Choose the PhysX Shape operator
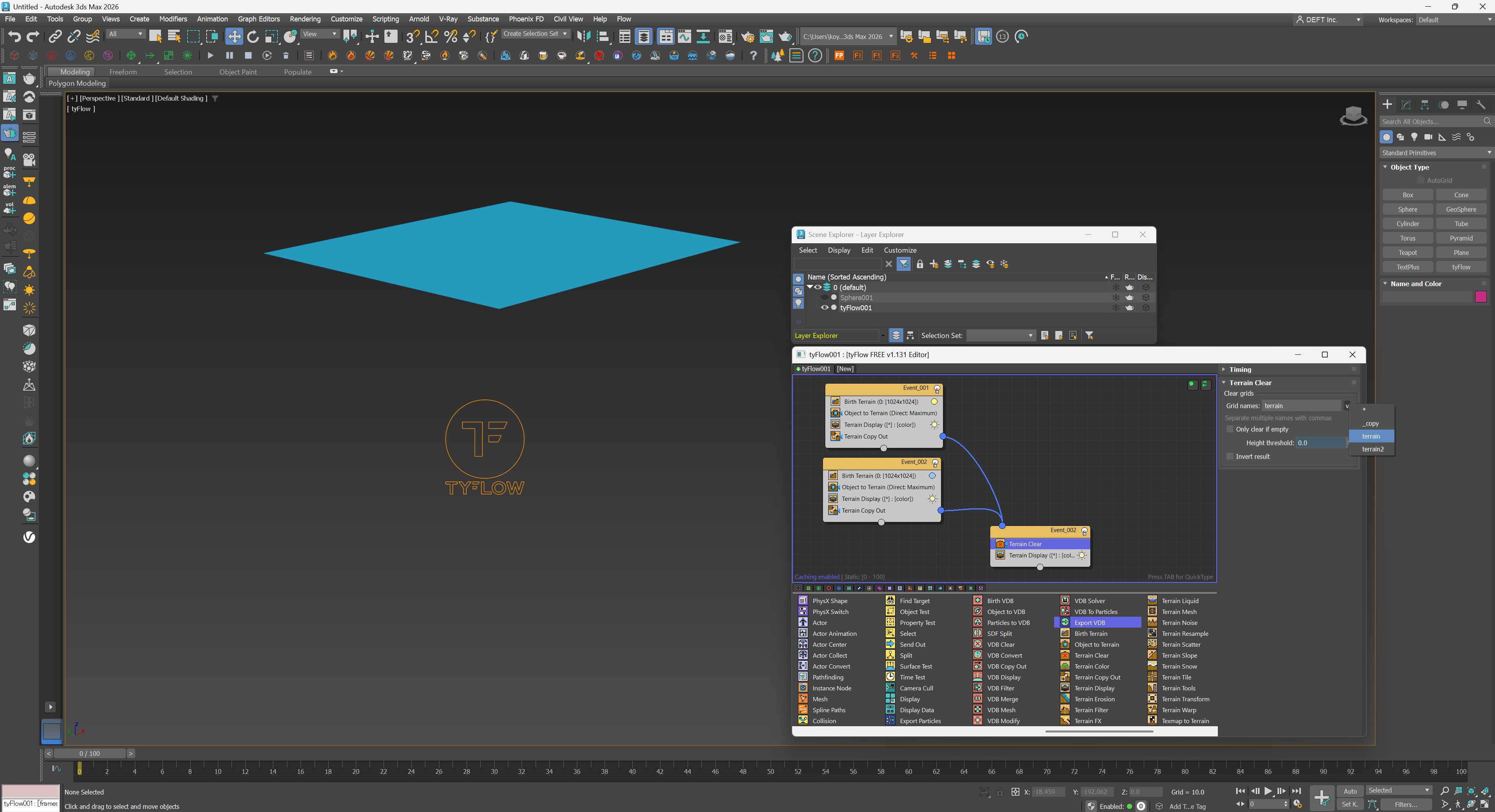The width and height of the screenshot is (1495, 812). tap(829, 601)
